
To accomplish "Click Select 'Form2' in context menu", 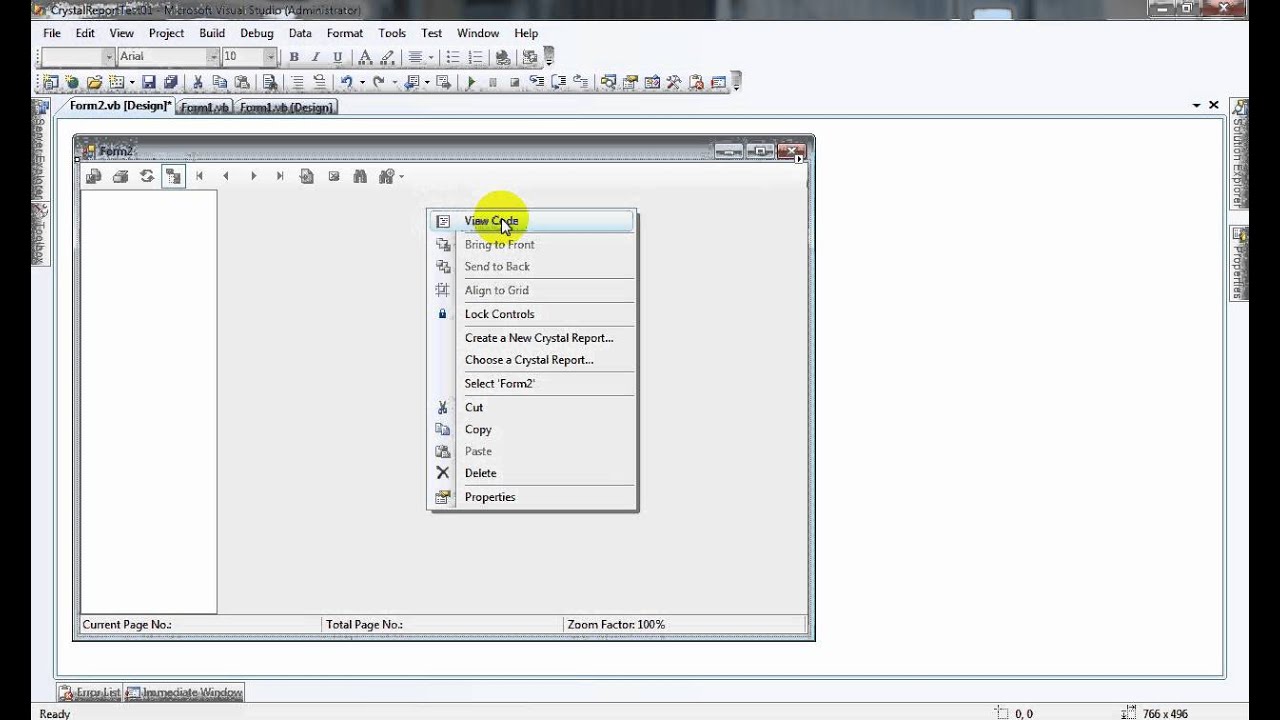I will coord(532,384).
